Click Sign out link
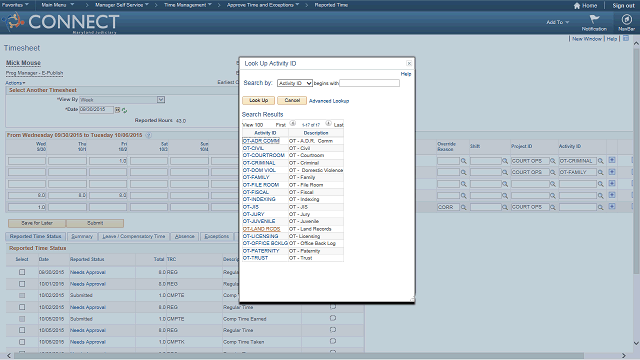This screenshot has width=640, height=360. (x=623, y=6)
